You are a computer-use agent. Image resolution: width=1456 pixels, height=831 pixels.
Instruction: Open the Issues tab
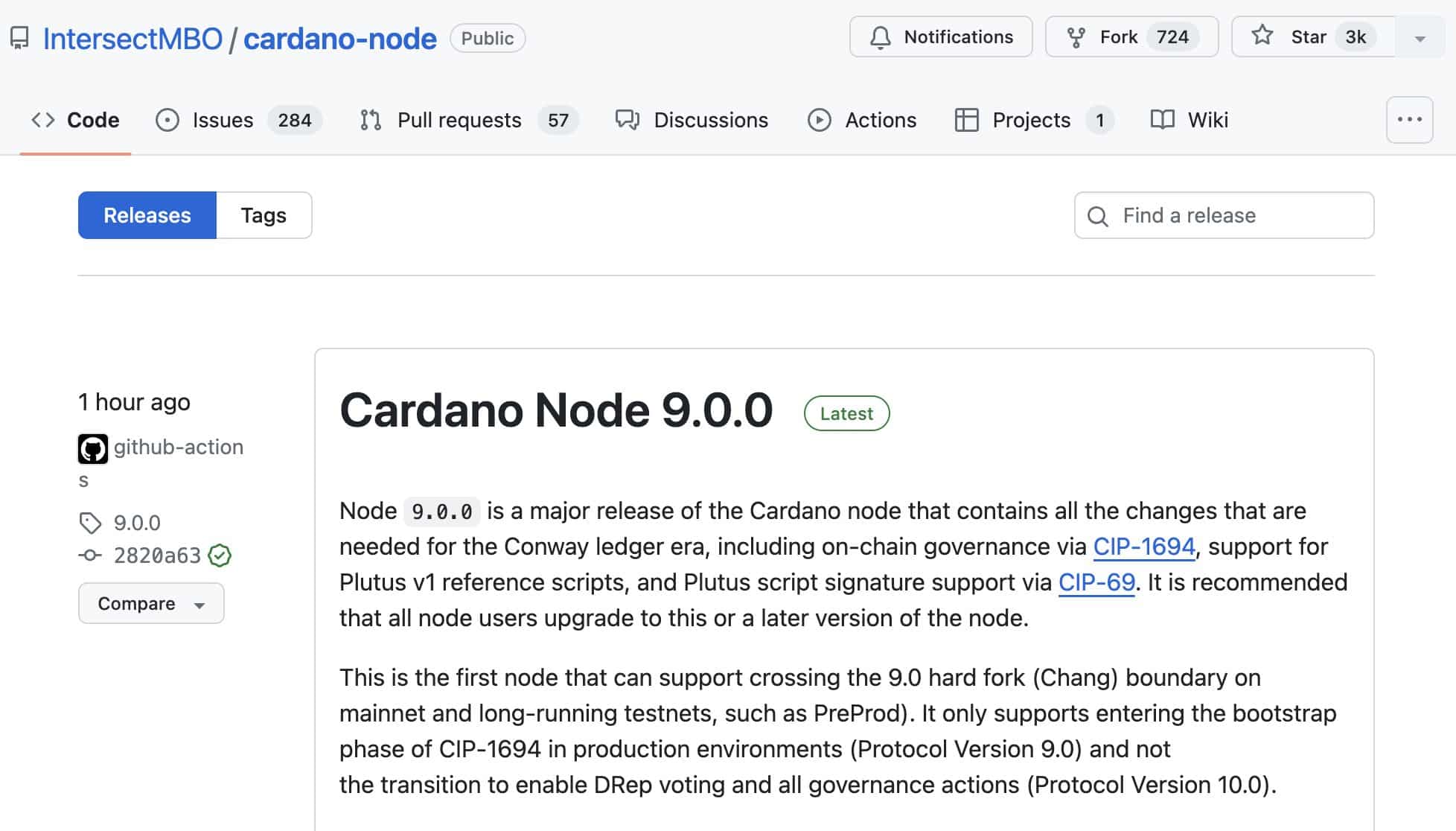click(223, 120)
